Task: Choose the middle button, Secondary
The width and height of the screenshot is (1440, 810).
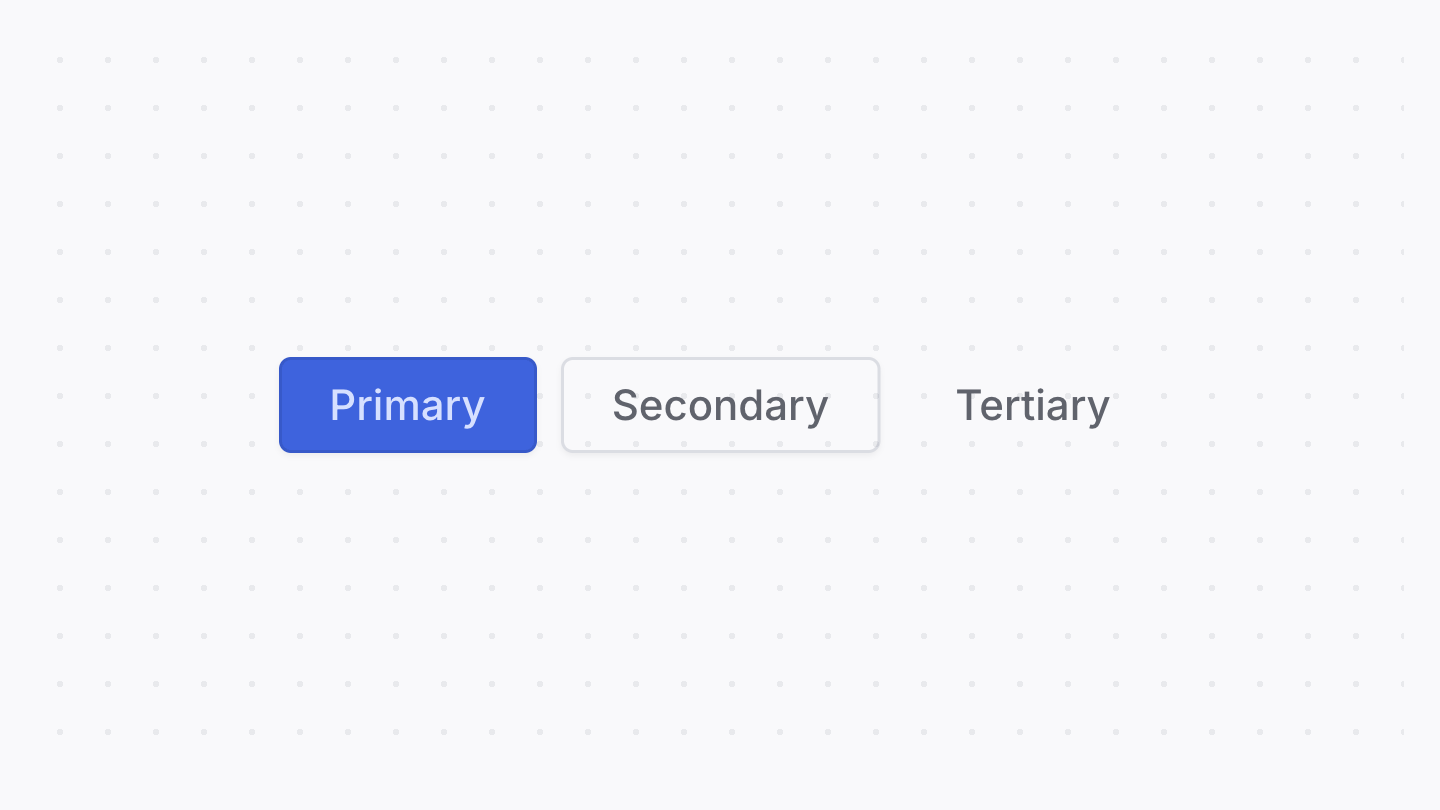Action: (x=720, y=405)
